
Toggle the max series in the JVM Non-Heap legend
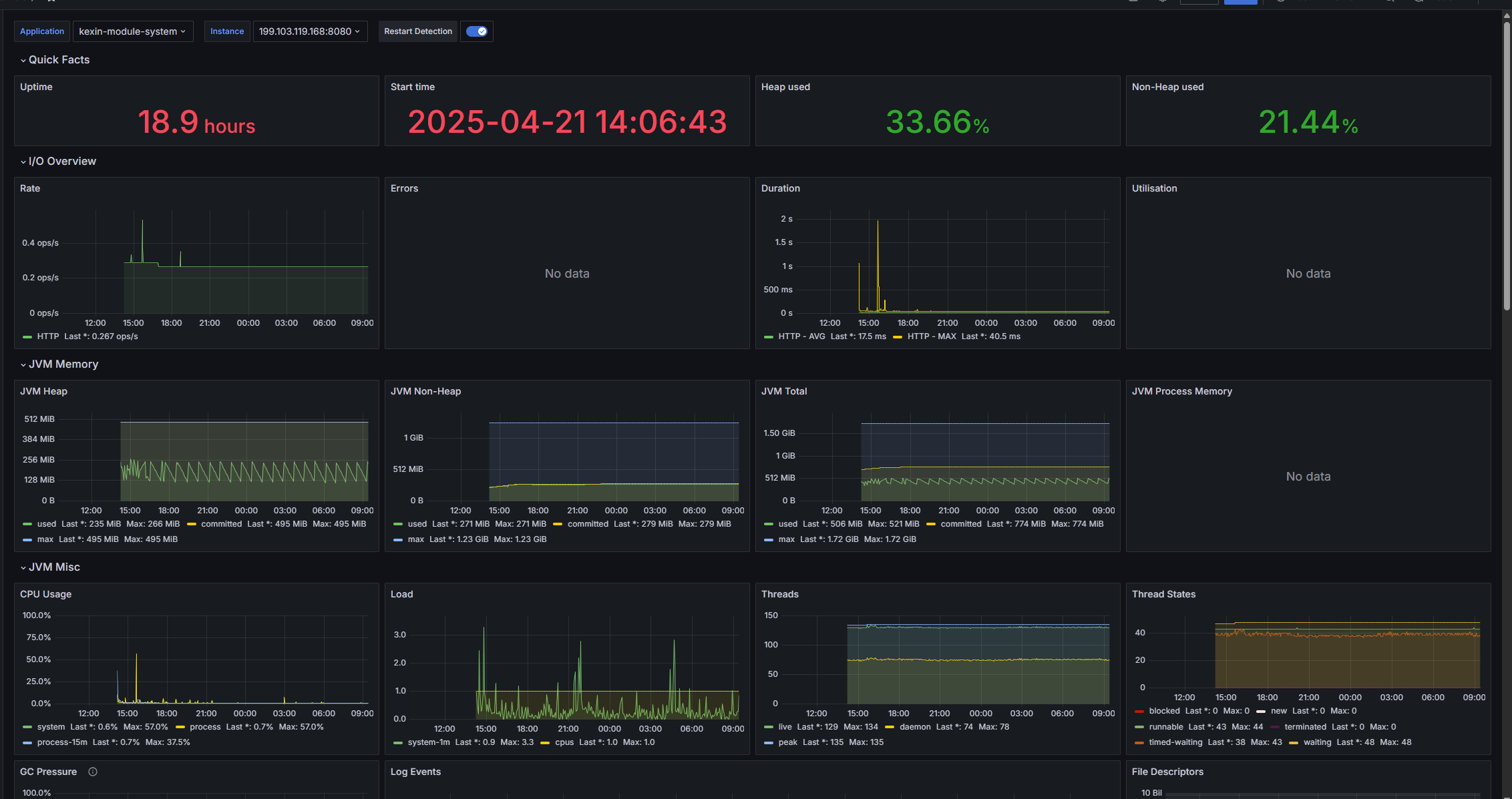416,539
